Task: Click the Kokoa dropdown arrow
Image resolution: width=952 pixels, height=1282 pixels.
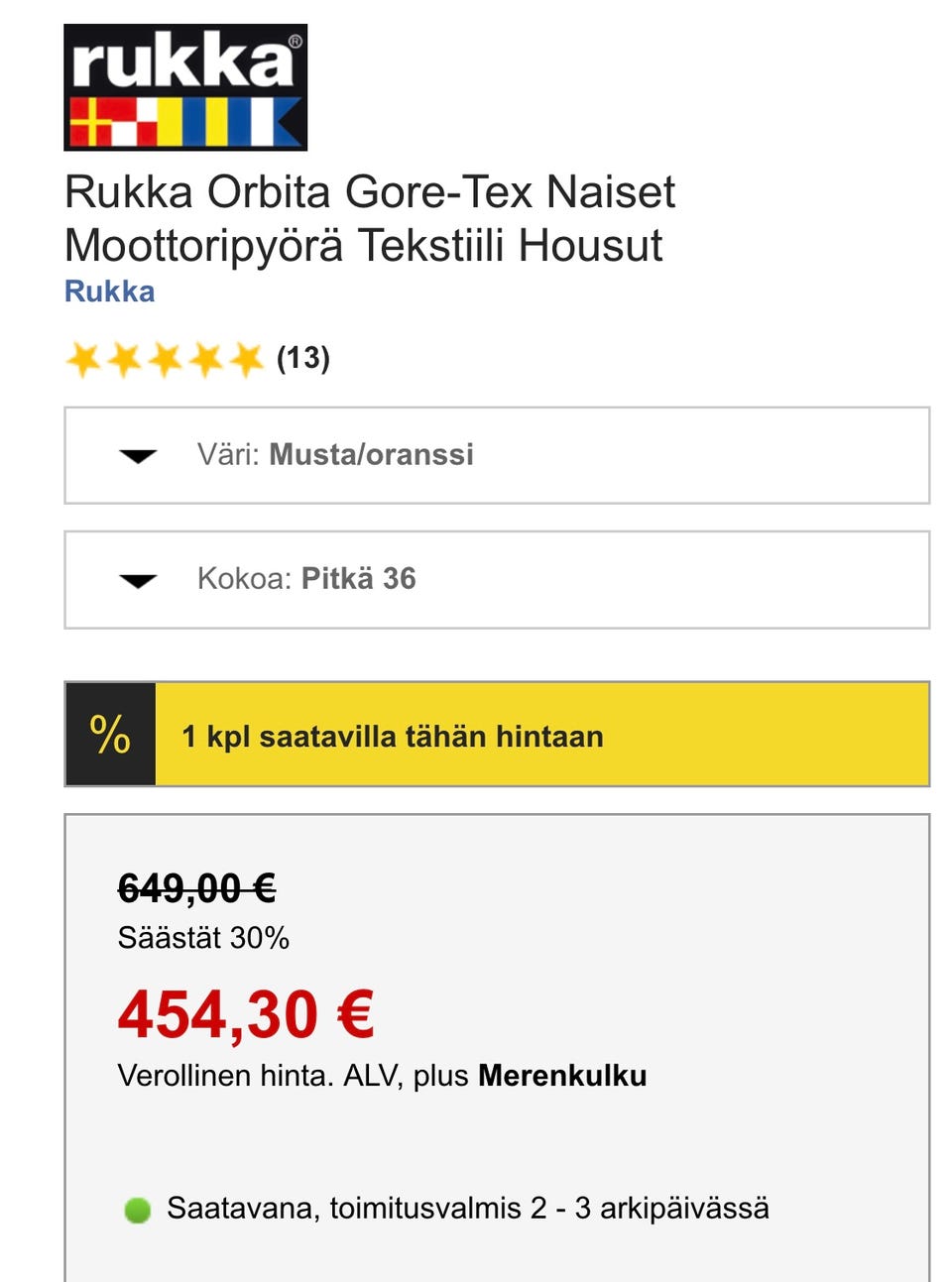Action: pos(138,580)
